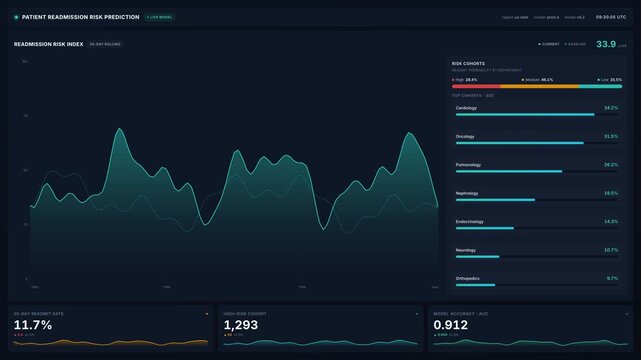Click the READMISSION RISK INDEX heading
The height and width of the screenshot is (360, 641).
click(49, 44)
